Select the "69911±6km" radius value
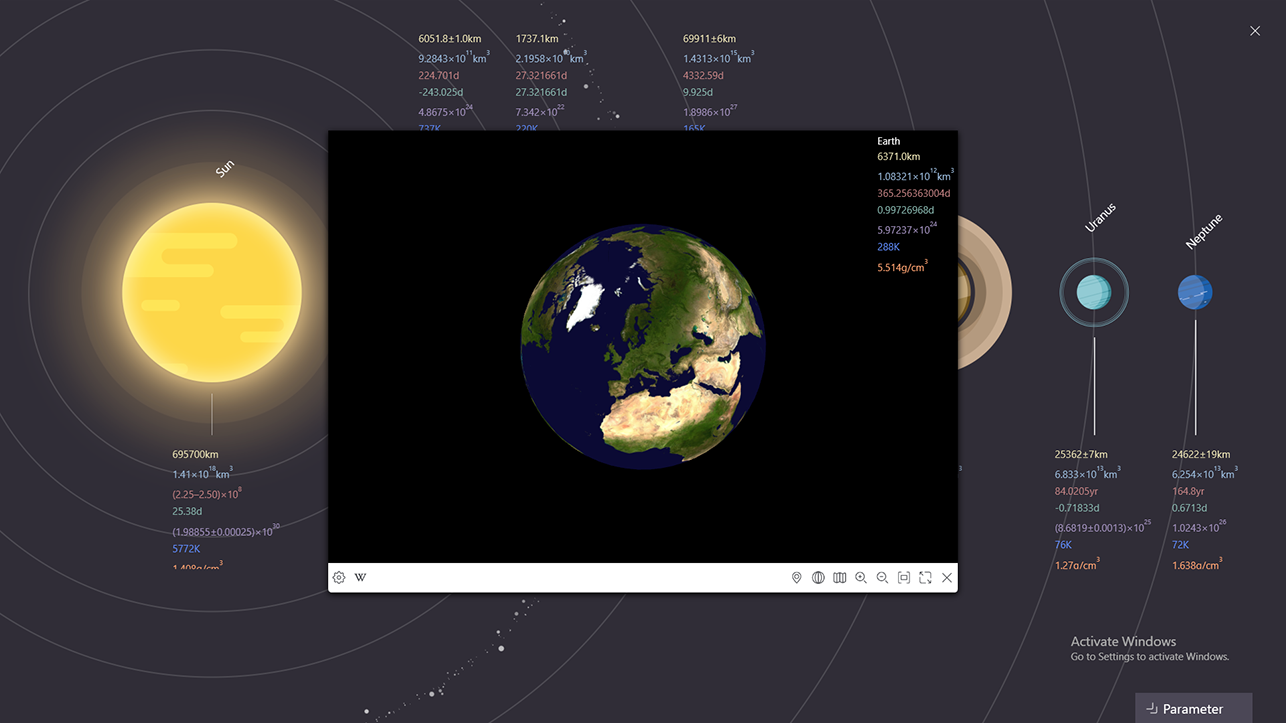 [x=710, y=39]
